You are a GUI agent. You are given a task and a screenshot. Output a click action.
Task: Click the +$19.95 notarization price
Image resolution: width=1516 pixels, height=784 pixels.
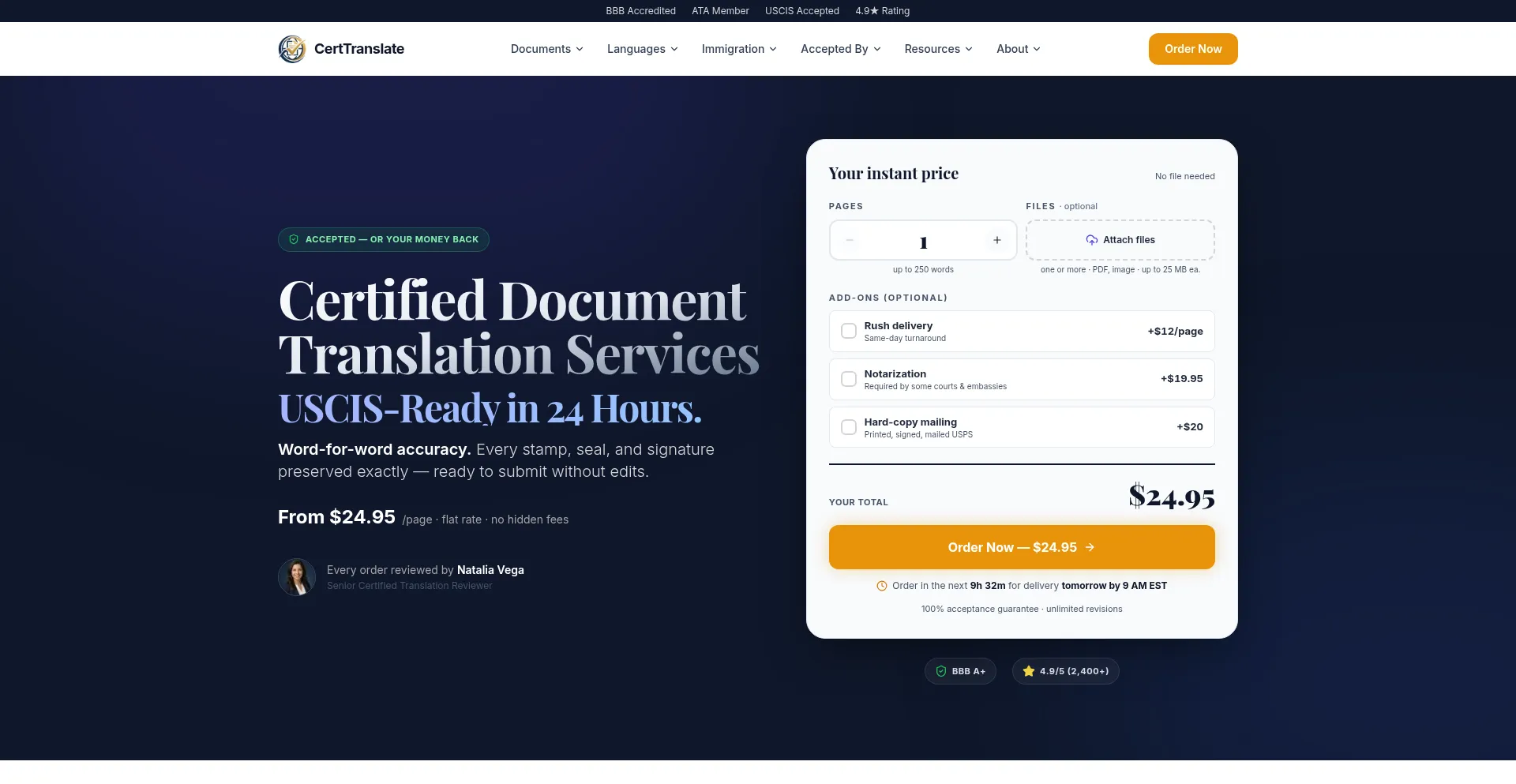(x=1182, y=379)
